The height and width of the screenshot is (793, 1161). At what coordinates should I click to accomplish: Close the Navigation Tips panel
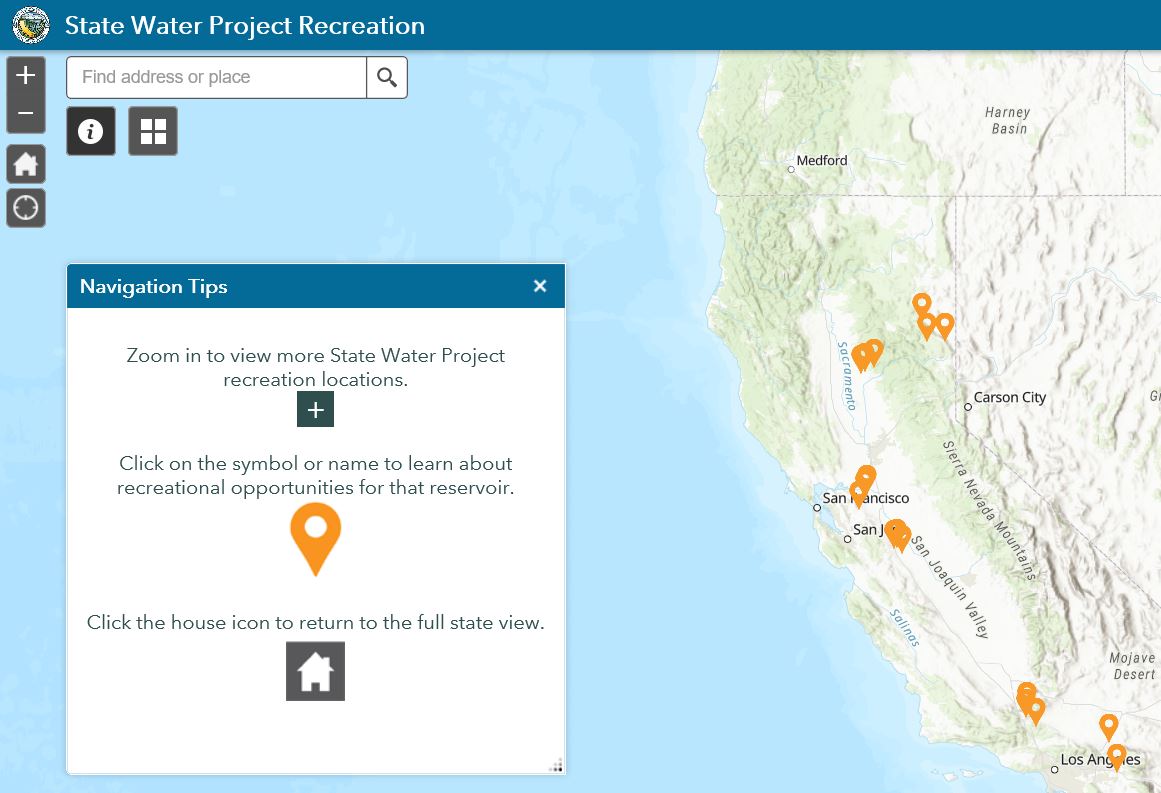(x=540, y=286)
